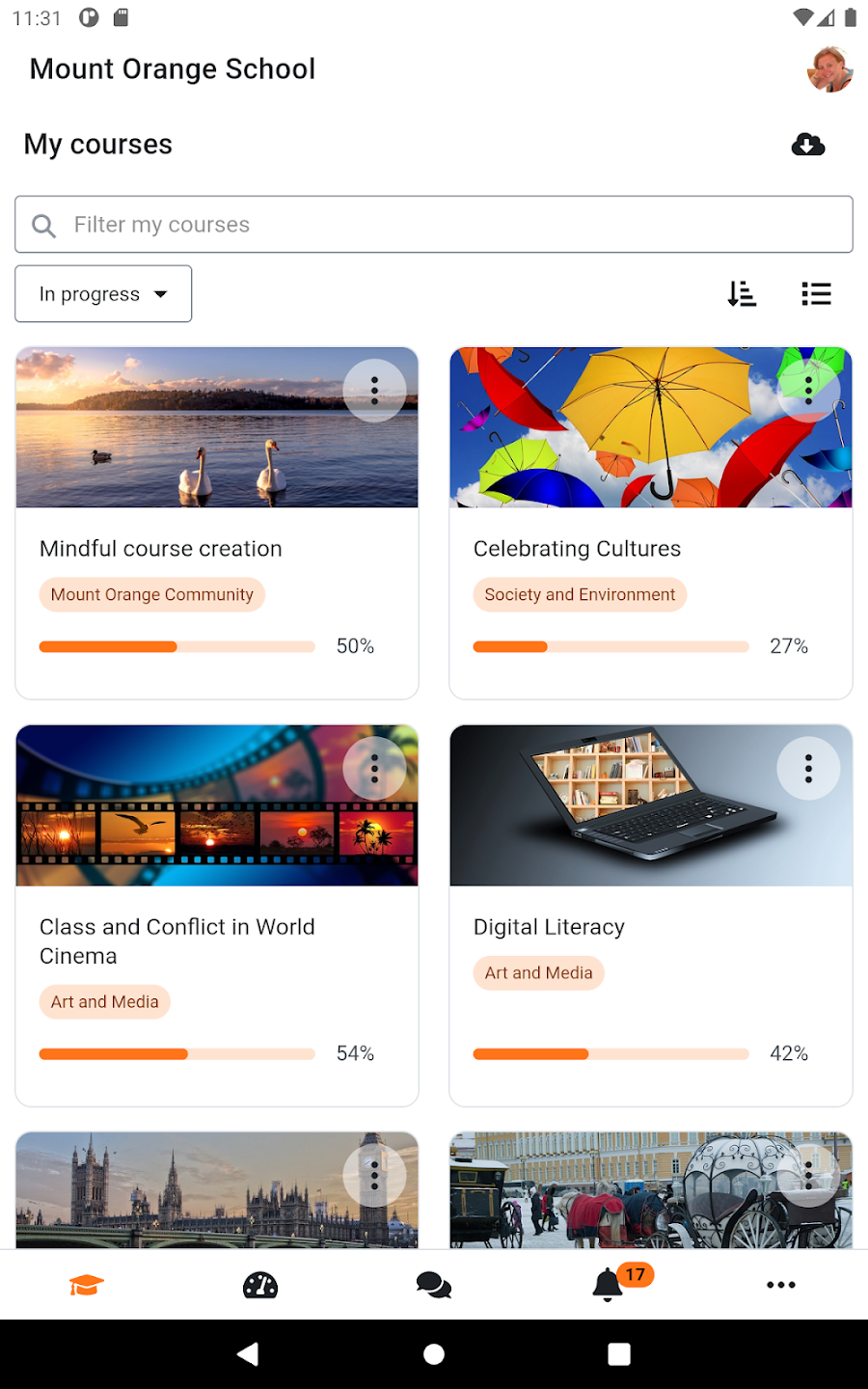Expand the In progress filter dropdown
The height and width of the screenshot is (1389, 868).
point(103,294)
